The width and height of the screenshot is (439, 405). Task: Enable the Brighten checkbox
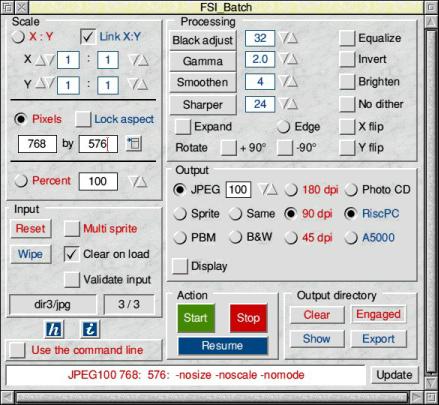pyautogui.click(x=347, y=82)
